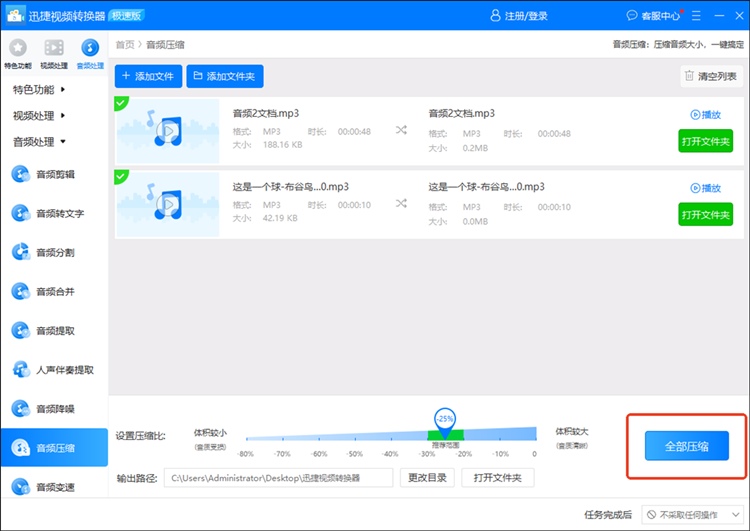Go to 首页 breadcrumb
This screenshot has width=750, height=531.
125,45
